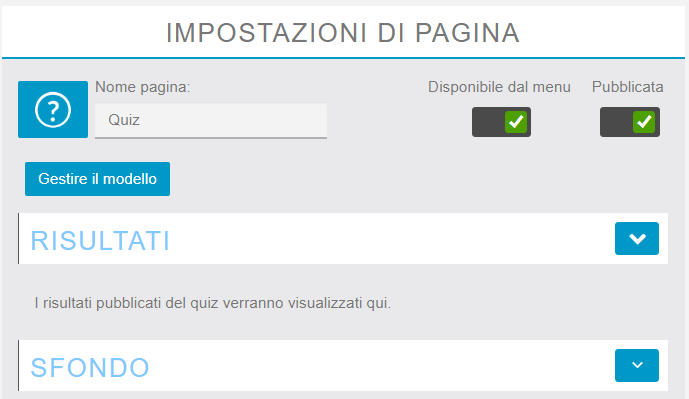The image size is (689, 399).
Task: Click the dark side of Disponibile dal menu switch
Action: pyautogui.click(x=488, y=122)
